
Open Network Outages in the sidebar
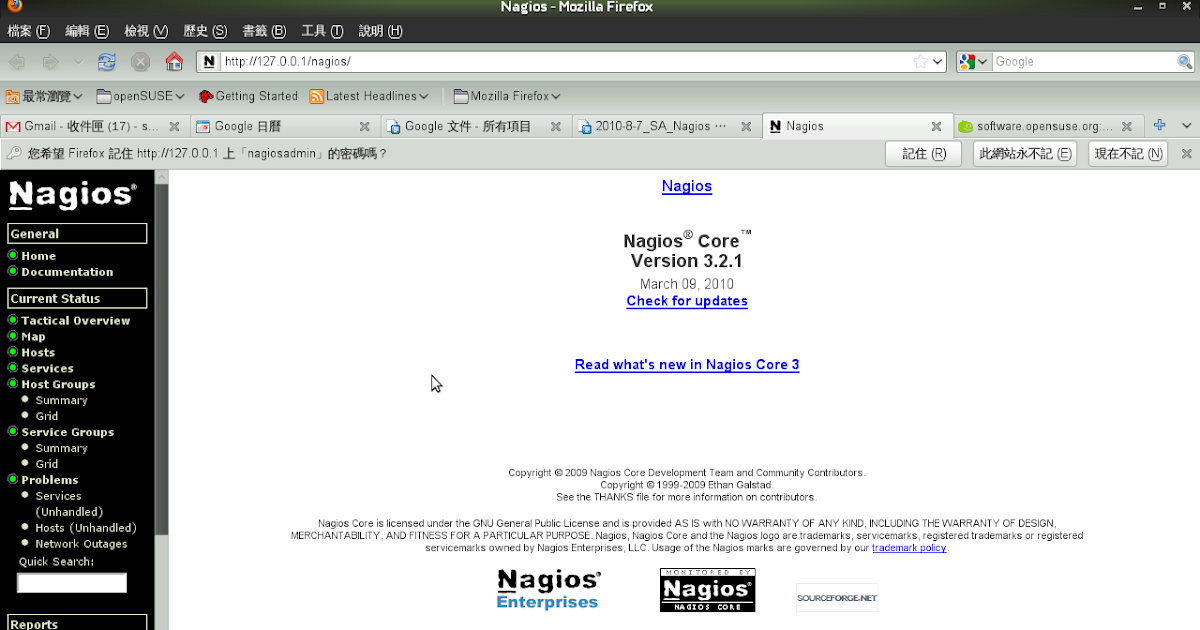(81, 544)
